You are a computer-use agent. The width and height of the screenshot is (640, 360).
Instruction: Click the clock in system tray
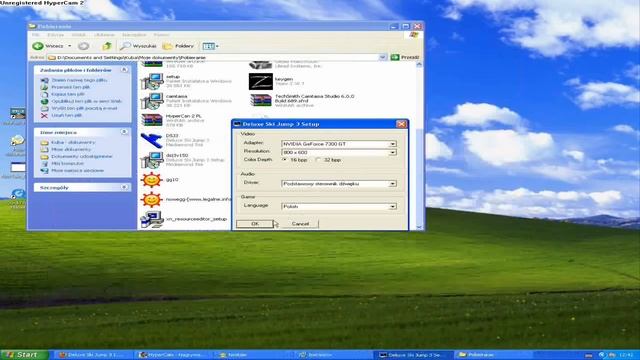coord(626,355)
